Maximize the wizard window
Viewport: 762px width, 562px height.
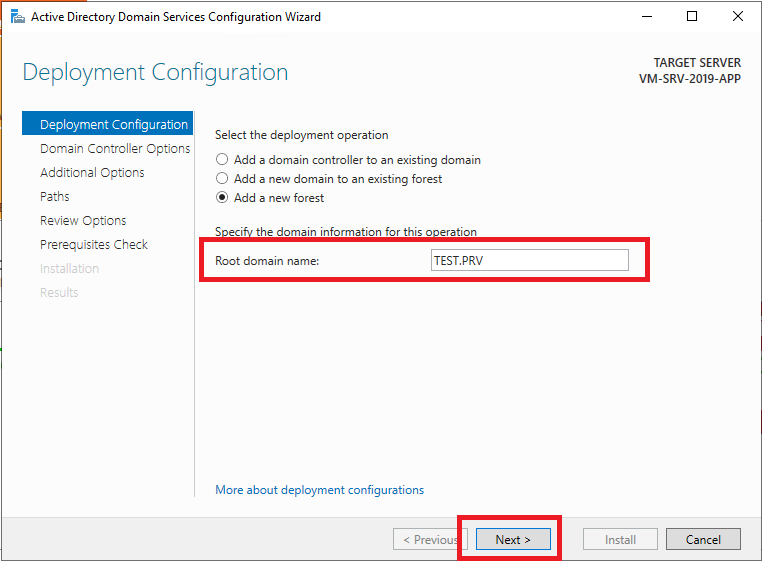[x=692, y=17]
